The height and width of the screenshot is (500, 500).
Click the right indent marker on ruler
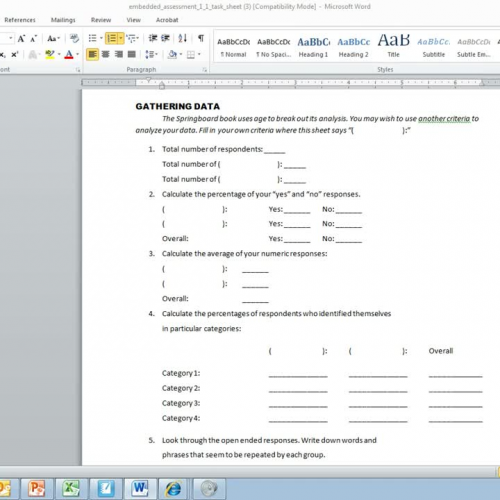pos(482,83)
